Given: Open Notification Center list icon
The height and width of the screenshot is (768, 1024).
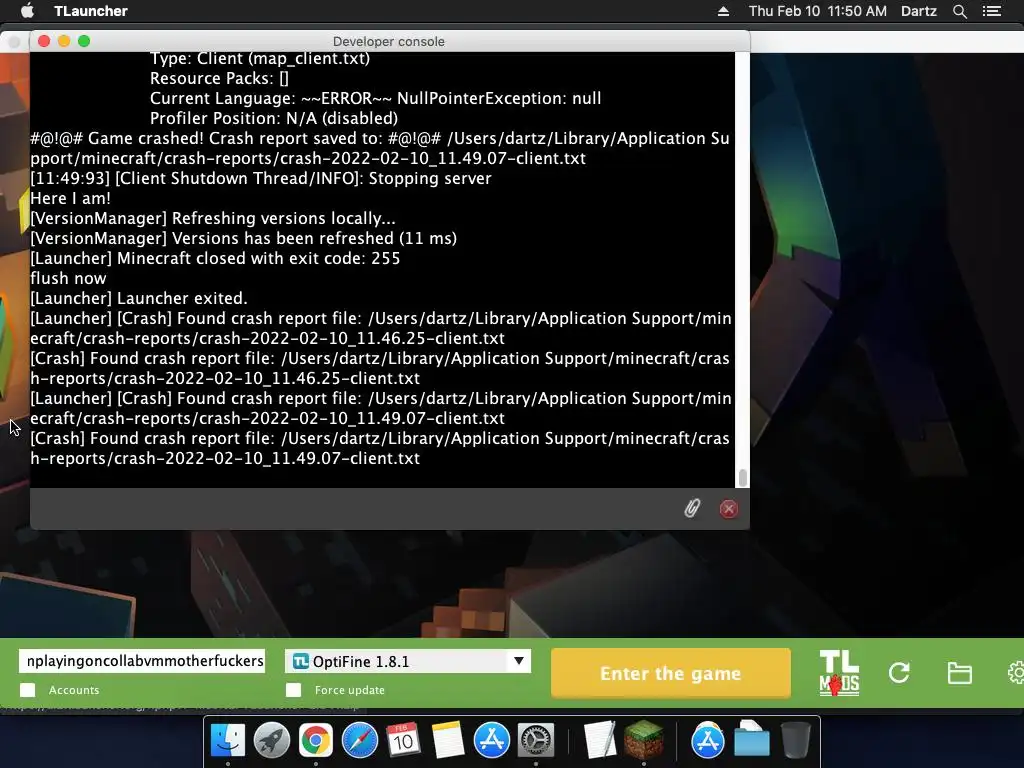Looking at the screenshot, I should pyautogui.click(x=991, y=11).
